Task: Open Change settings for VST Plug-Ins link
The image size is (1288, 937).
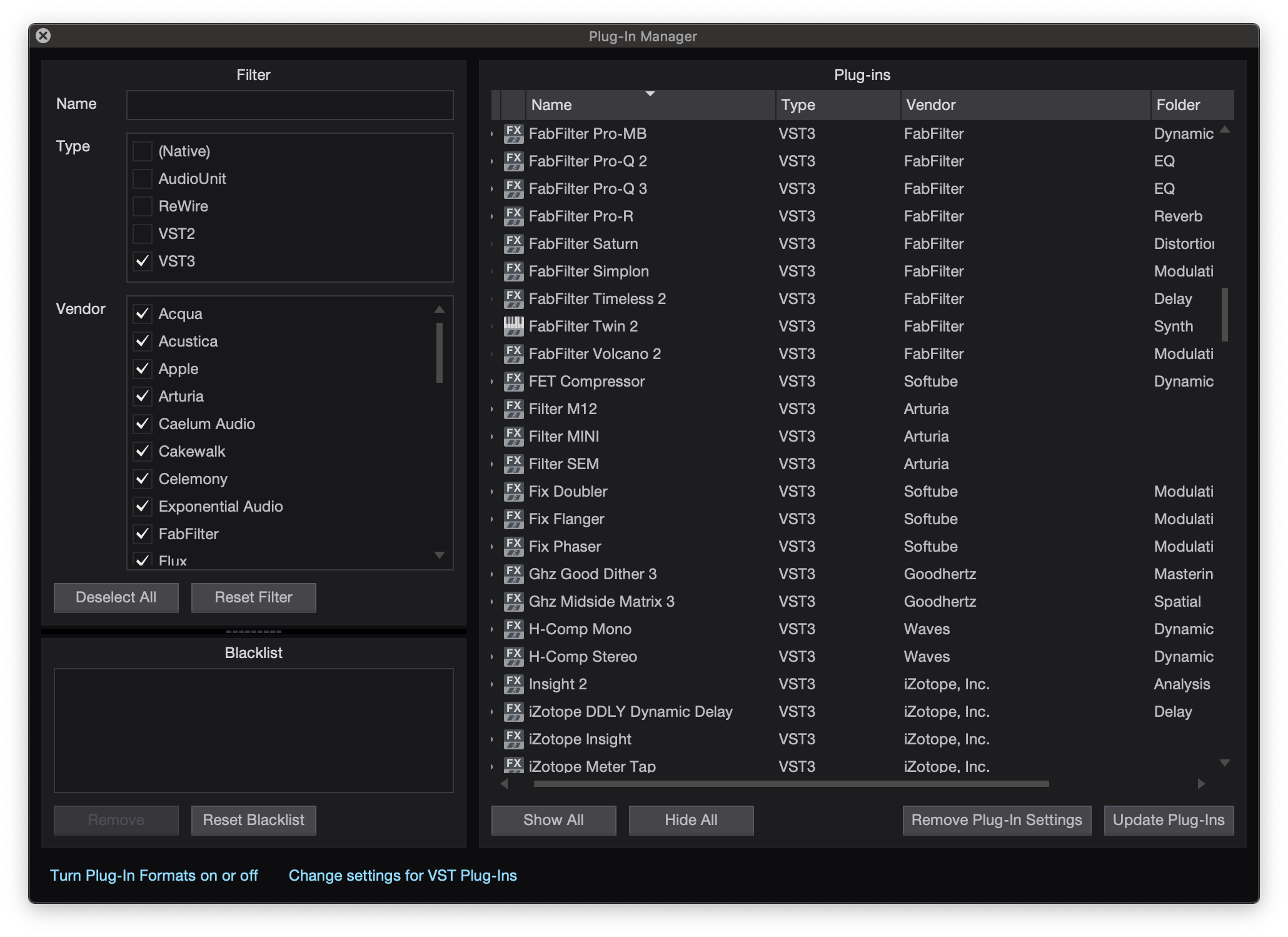Action: (x=403, y=876)
